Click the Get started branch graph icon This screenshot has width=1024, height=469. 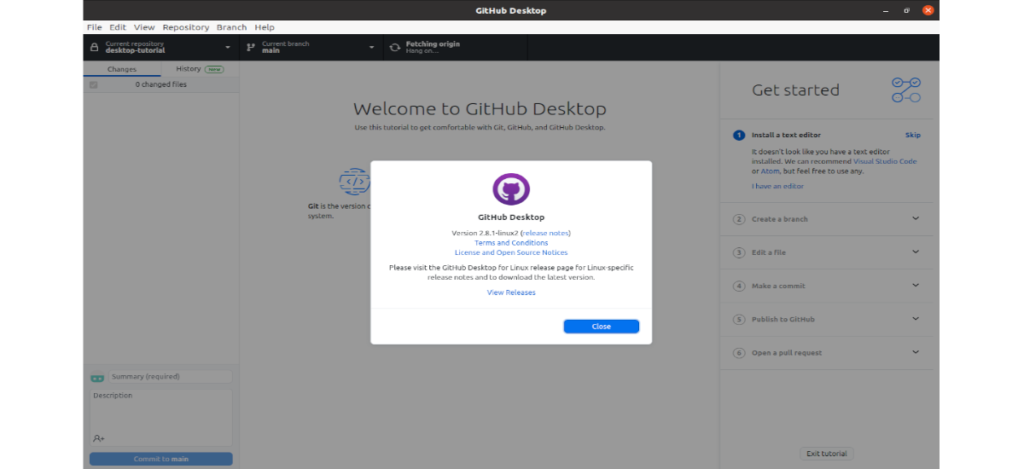[906, 90]
